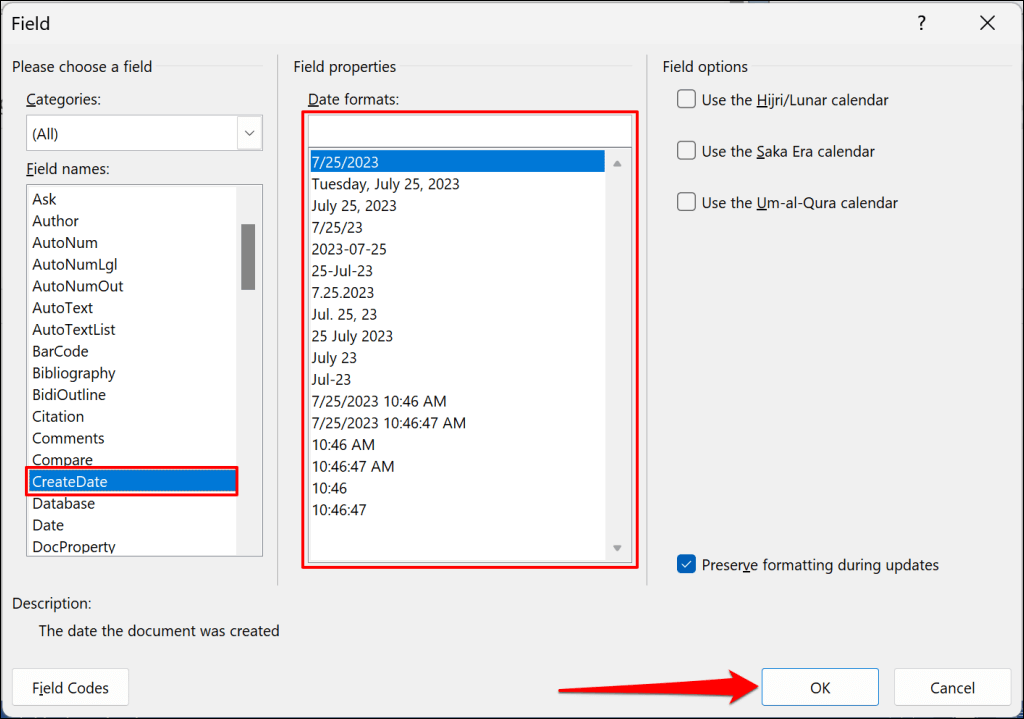Open Field Codes view
1024x719 pixels.
point(70,688)
